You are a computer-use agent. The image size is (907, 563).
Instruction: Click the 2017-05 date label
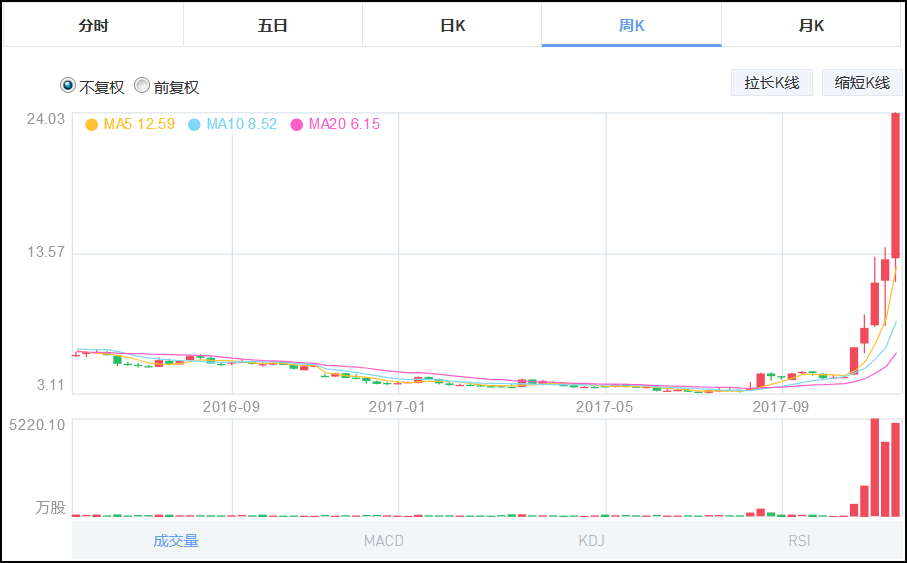pyautogui.click(x=604, y=407)
